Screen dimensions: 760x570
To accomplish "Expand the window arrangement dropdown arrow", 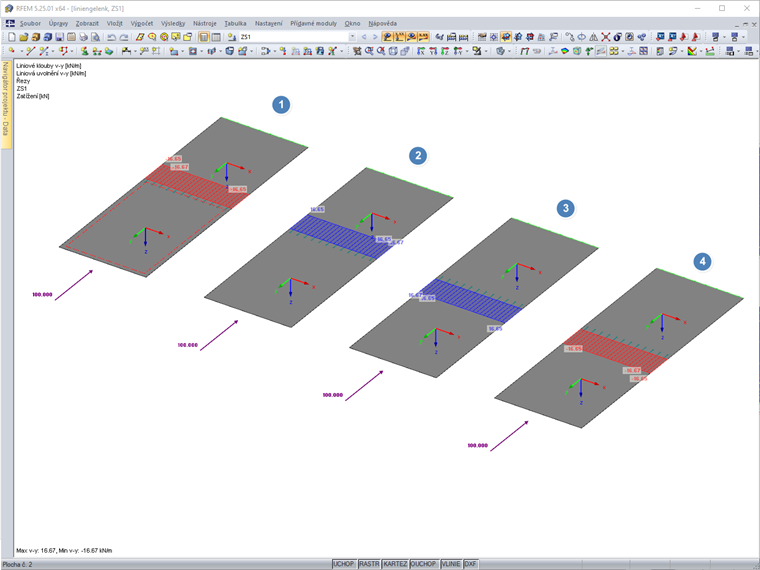I will 725,37.
